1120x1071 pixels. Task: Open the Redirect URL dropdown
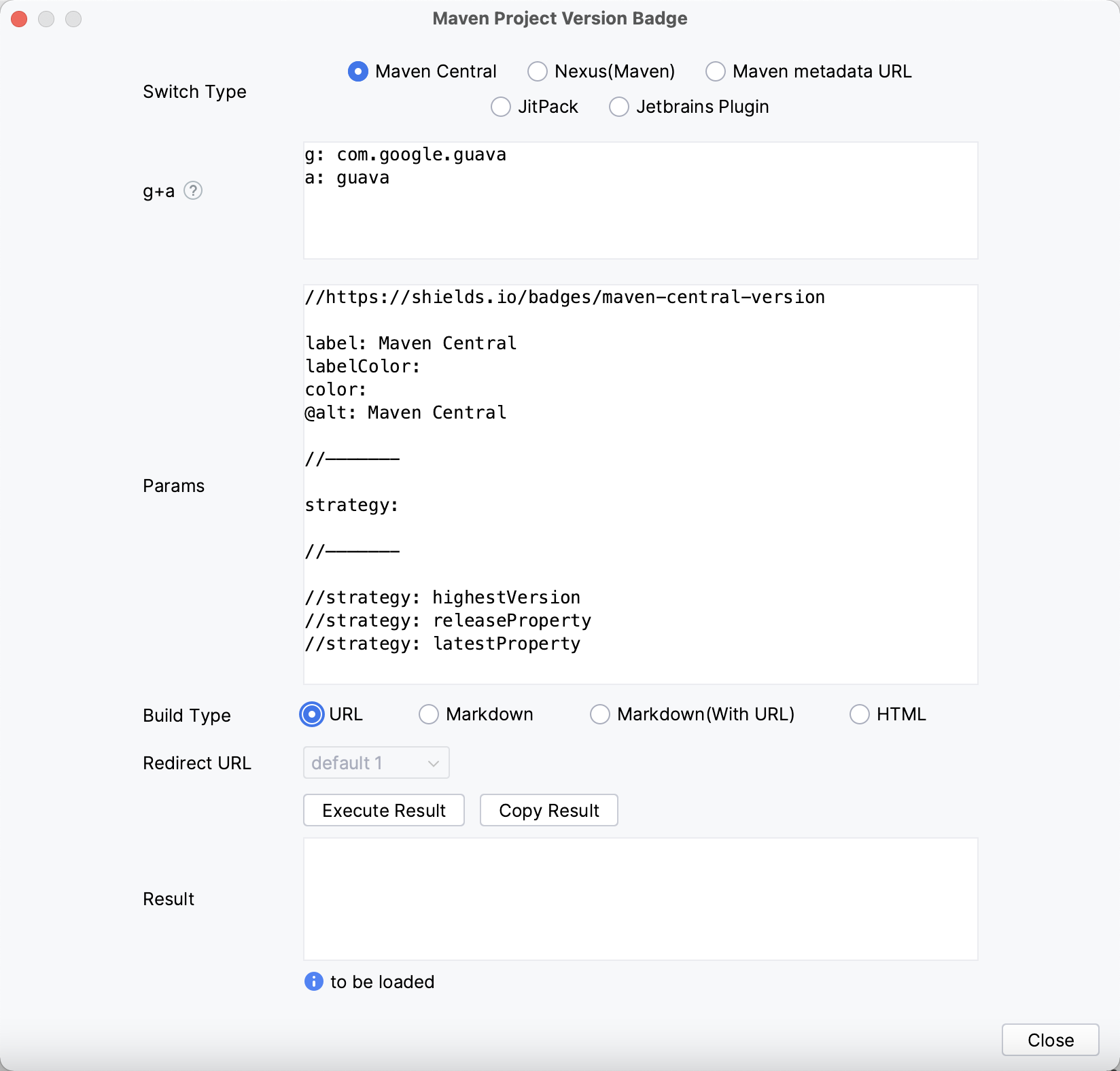coord(376,763)
